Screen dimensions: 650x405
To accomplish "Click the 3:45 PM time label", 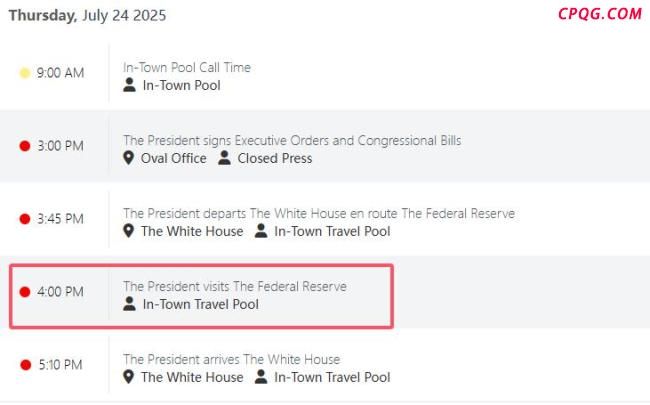I will click(61, 219).
